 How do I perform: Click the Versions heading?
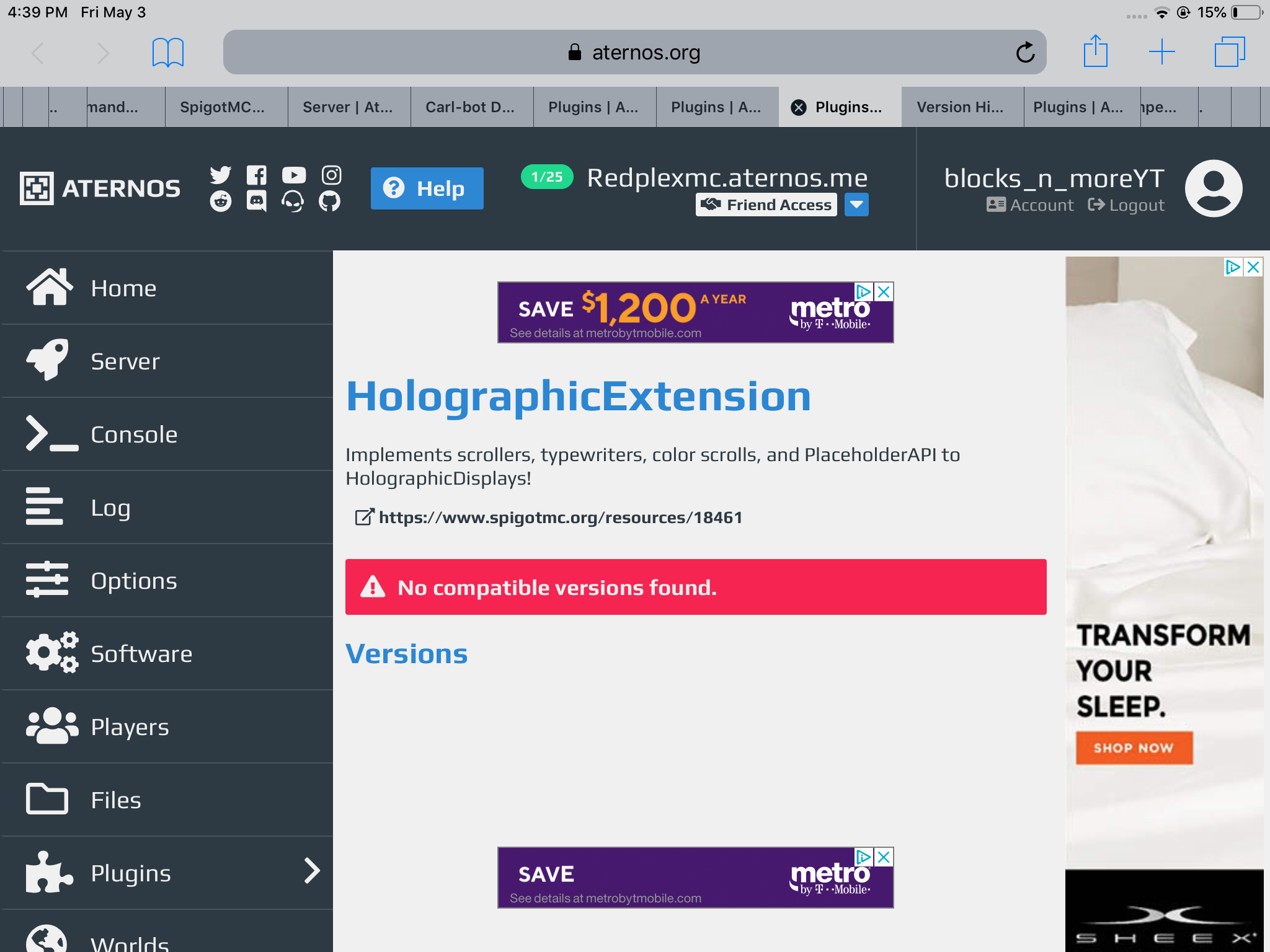pyautogui.click(x=407, y=654)
